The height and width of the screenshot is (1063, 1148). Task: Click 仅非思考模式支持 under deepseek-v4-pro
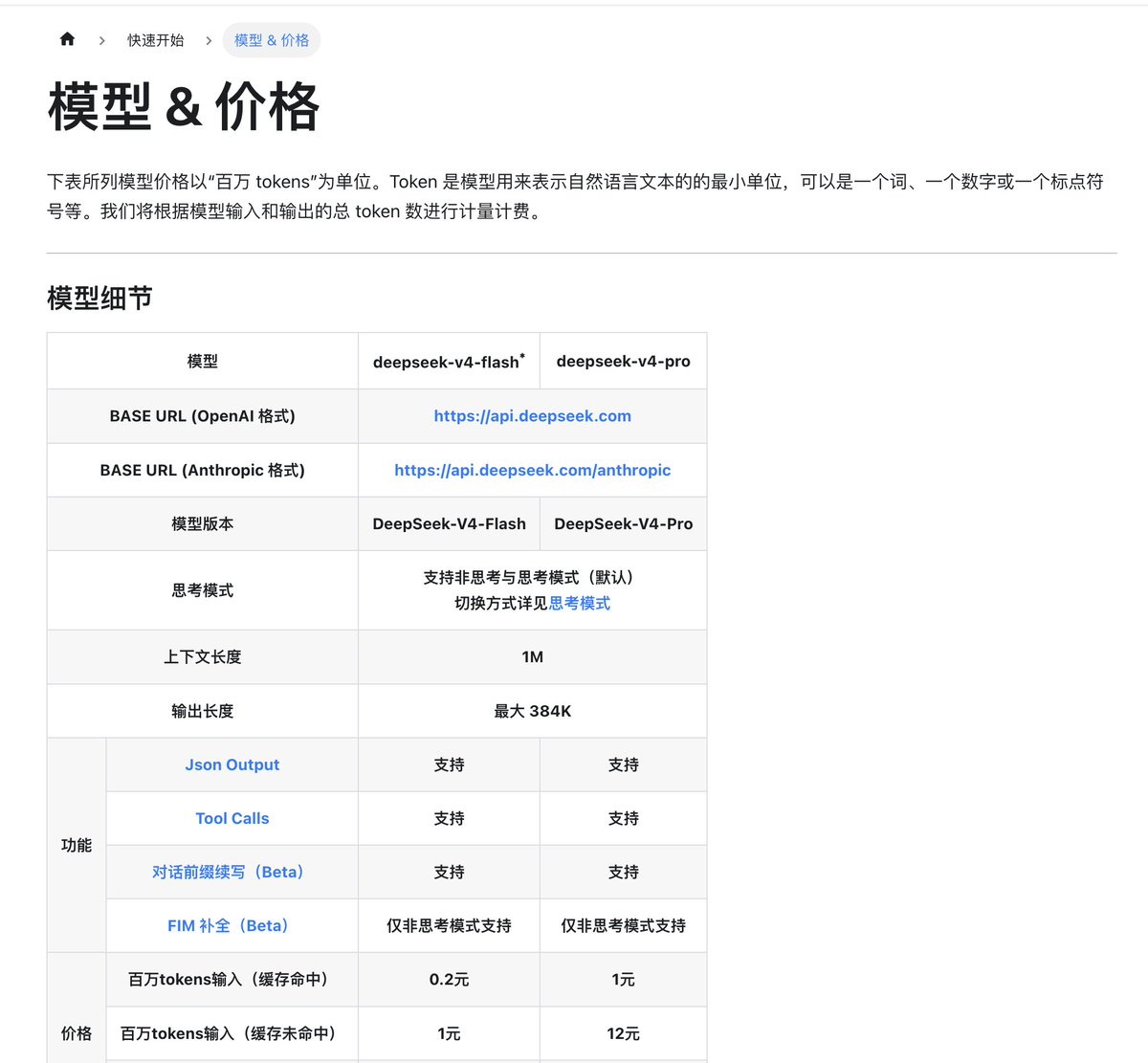[x=623, y=925]
